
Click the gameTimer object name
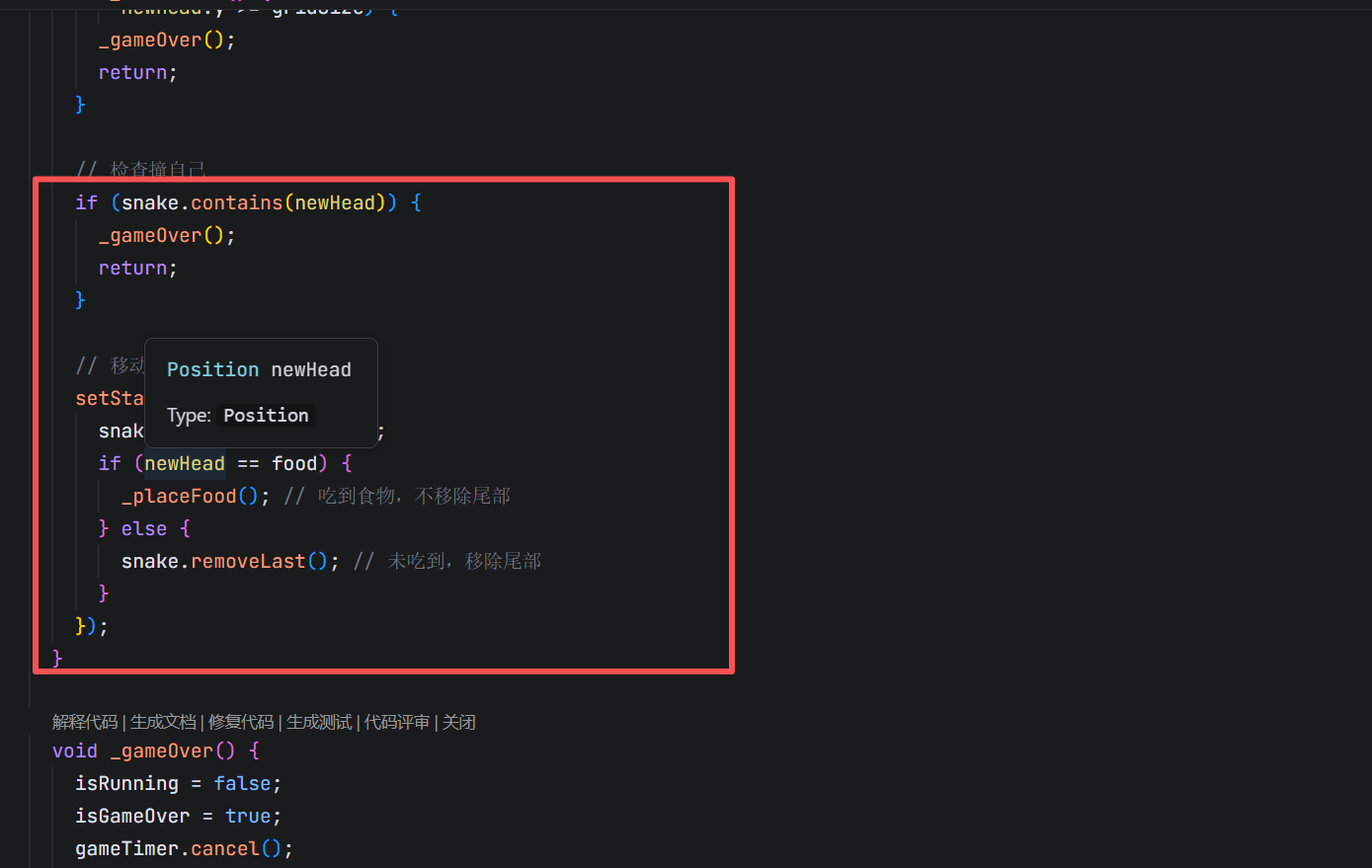(127, 848)
